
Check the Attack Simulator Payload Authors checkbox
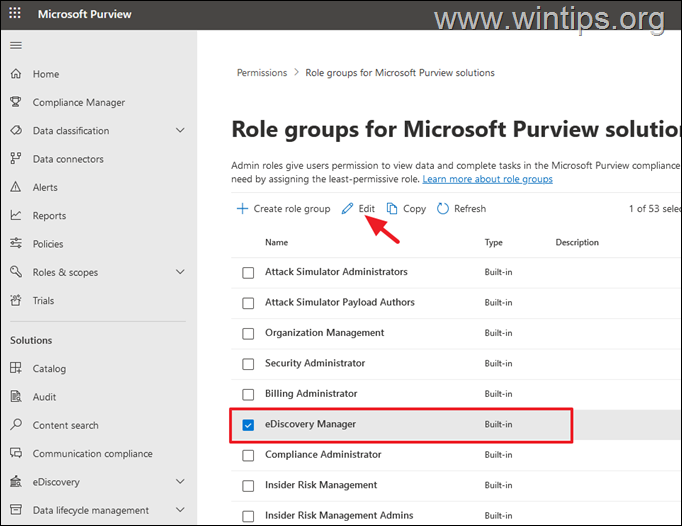pos(248,303)
